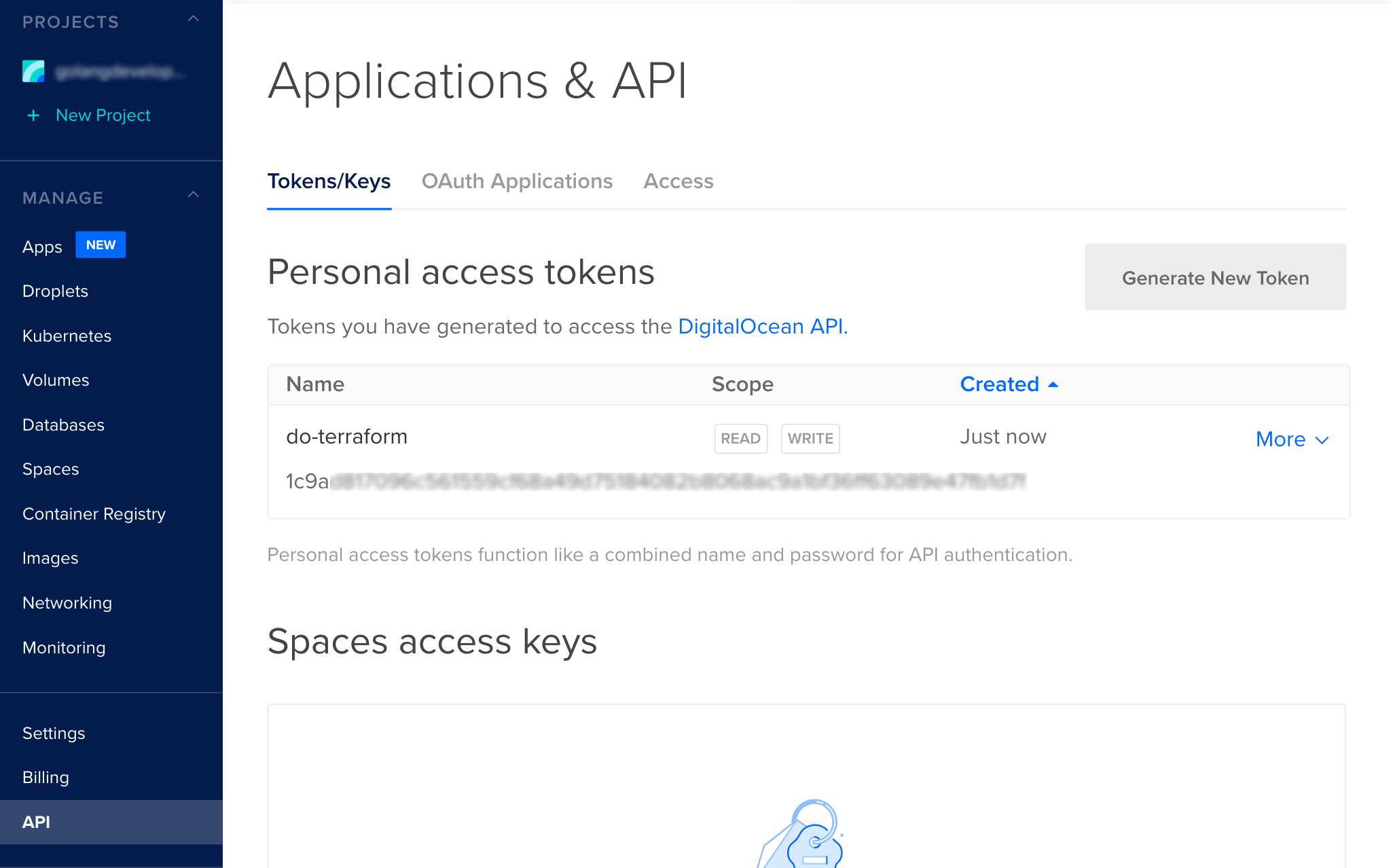Screen dimensions: 1391x868
Task: Select the blurred do-terraform token string
Action: click(x=655, y=482)
